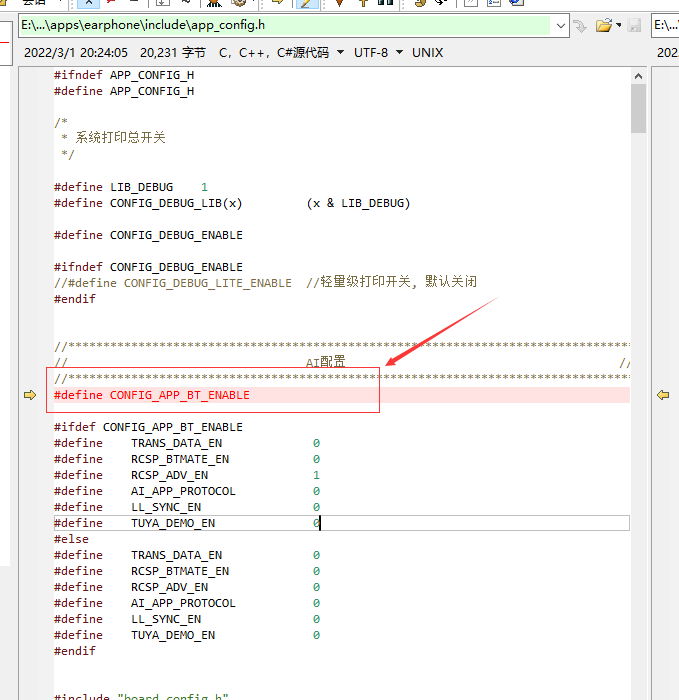Click the #define CONFIG_DEBUG_ENABLE line

[148, 235]
